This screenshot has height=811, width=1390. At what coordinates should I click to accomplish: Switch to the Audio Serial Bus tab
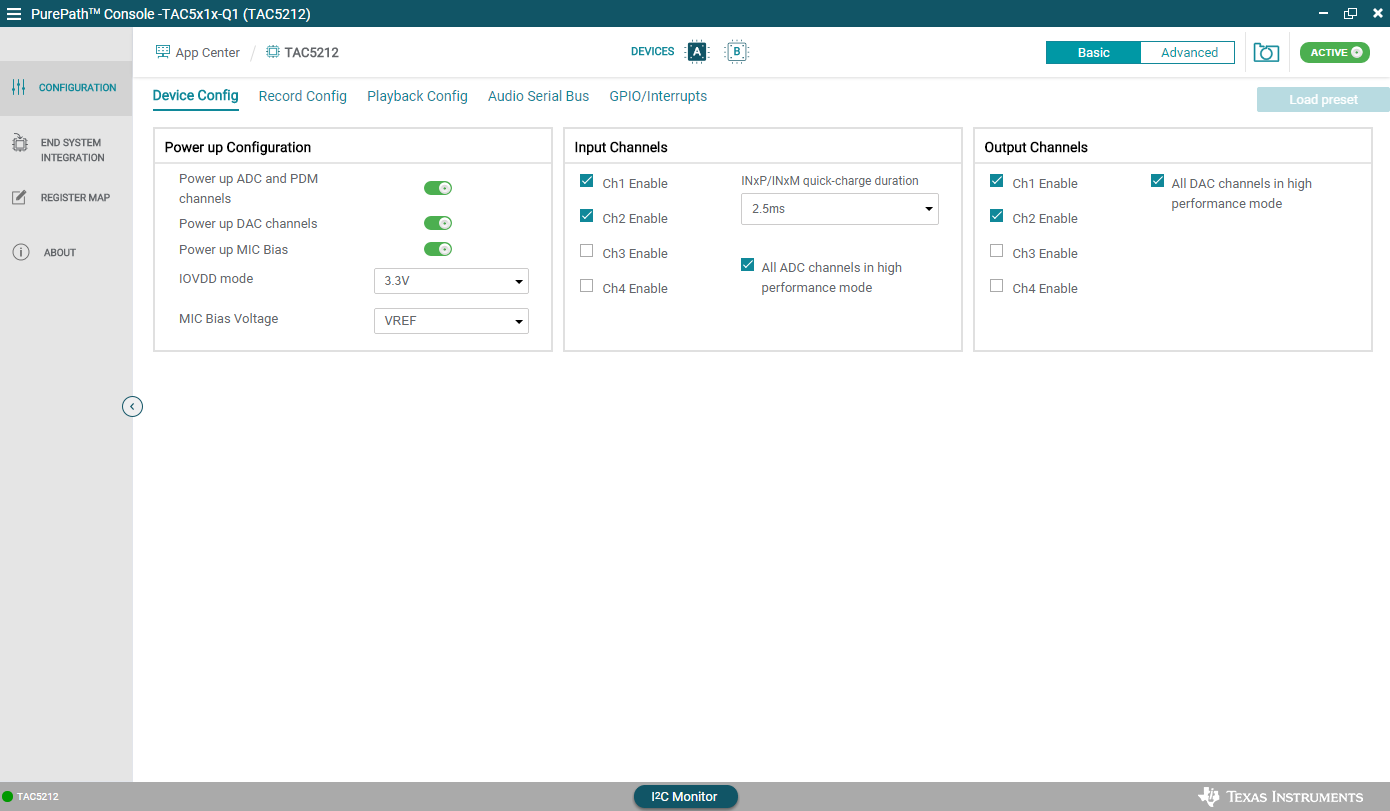(538, 96)
